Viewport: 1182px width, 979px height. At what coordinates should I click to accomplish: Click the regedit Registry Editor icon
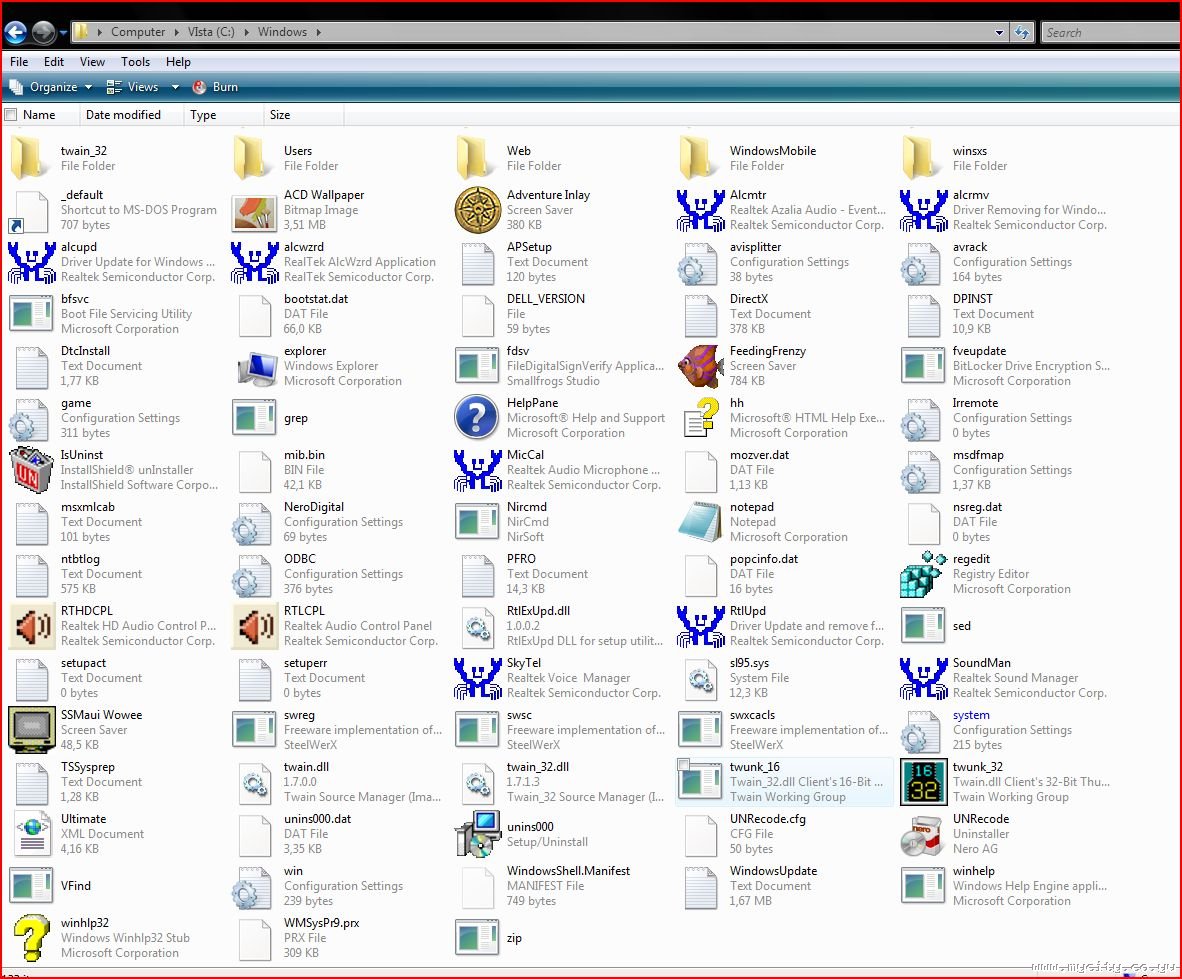(923, 574)
